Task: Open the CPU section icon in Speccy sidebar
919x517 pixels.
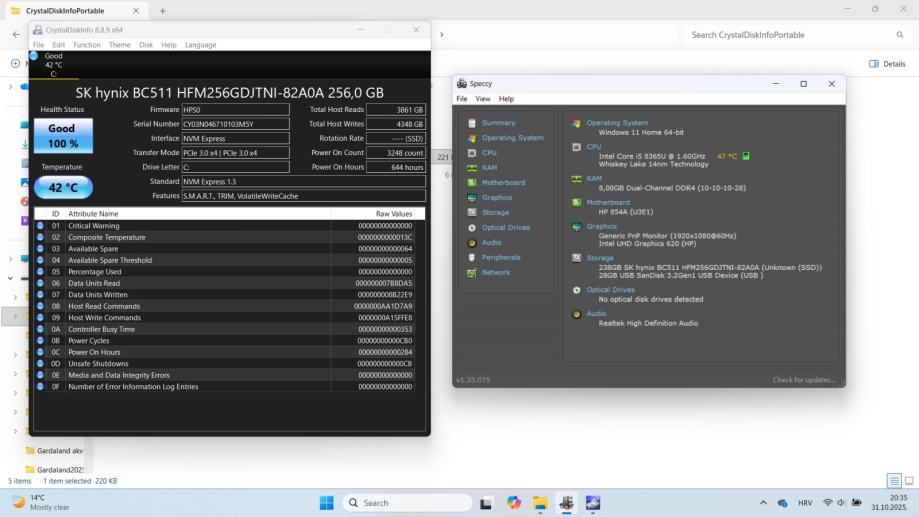Action: [472, 153]
